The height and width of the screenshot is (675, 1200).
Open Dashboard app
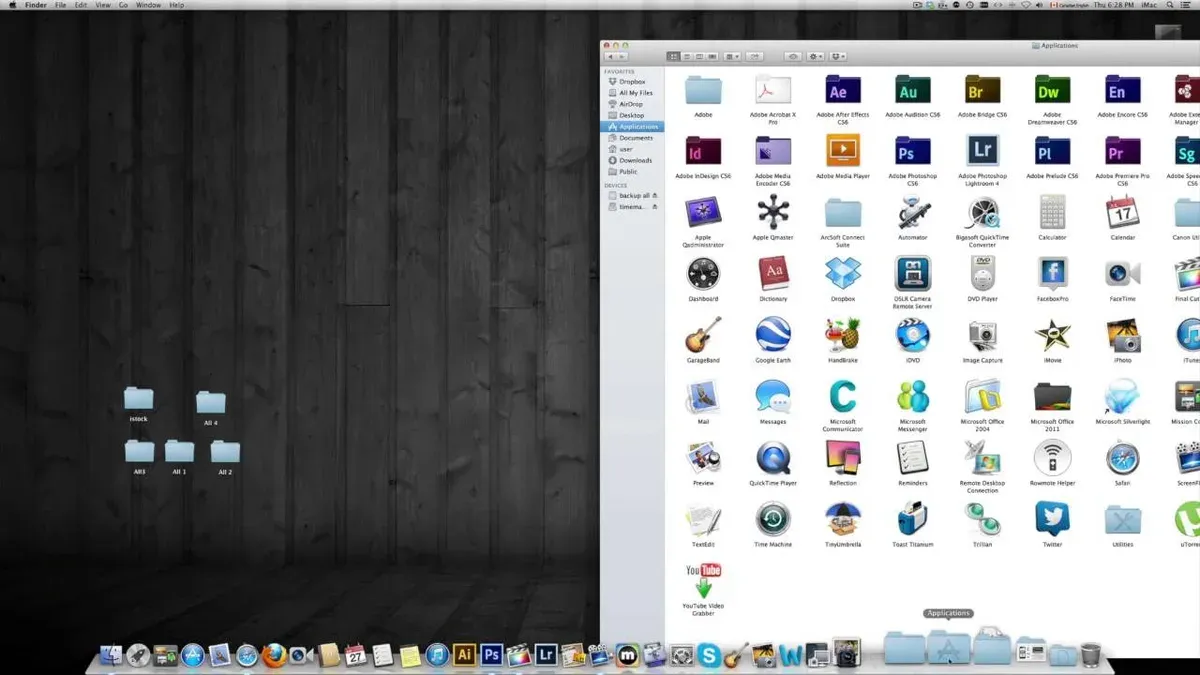point(703,274)
